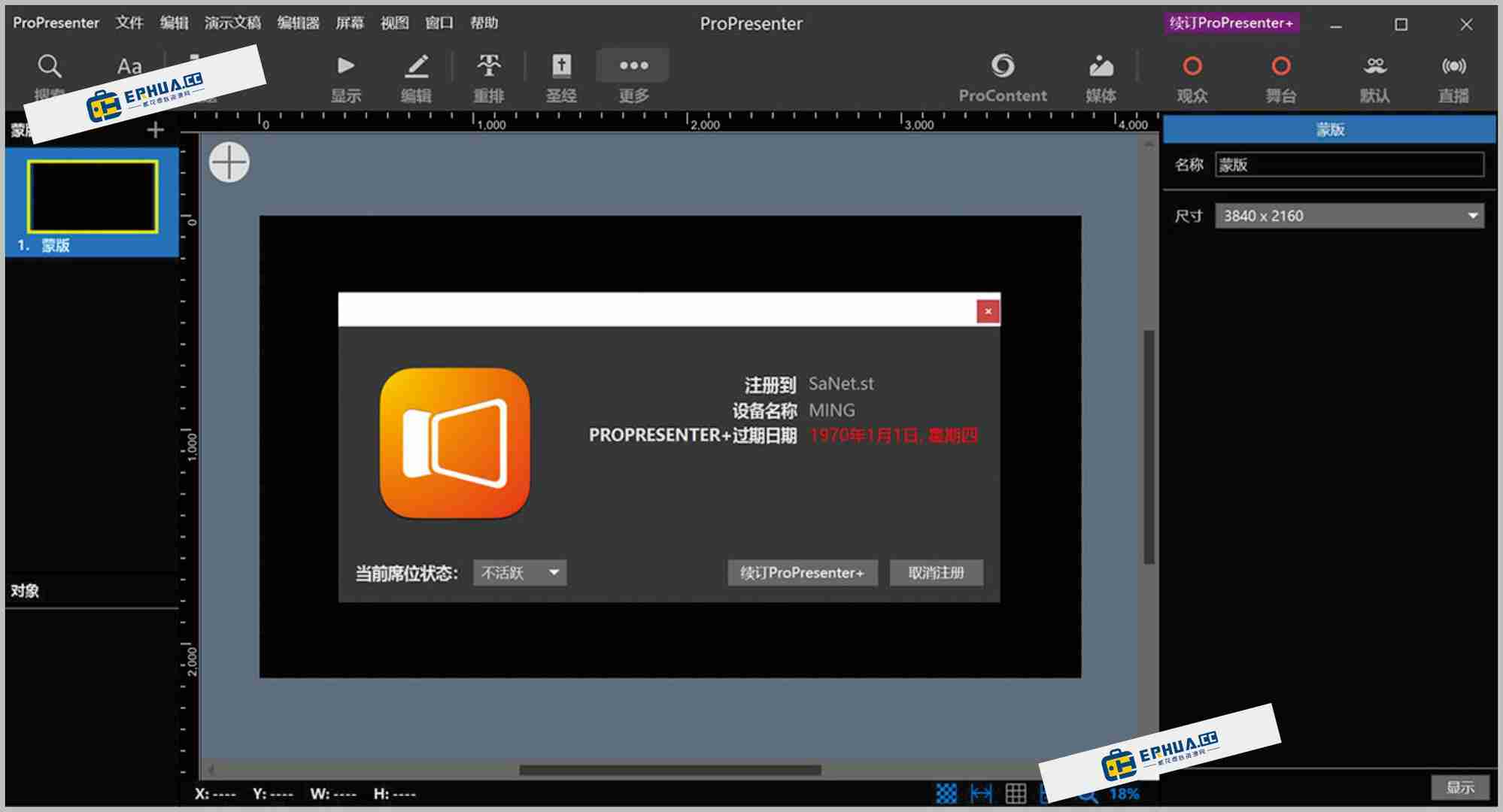Open the Reflow (重排) tool
The height and width of the screenshot is (812, 1503).
[x=489, y=78]
